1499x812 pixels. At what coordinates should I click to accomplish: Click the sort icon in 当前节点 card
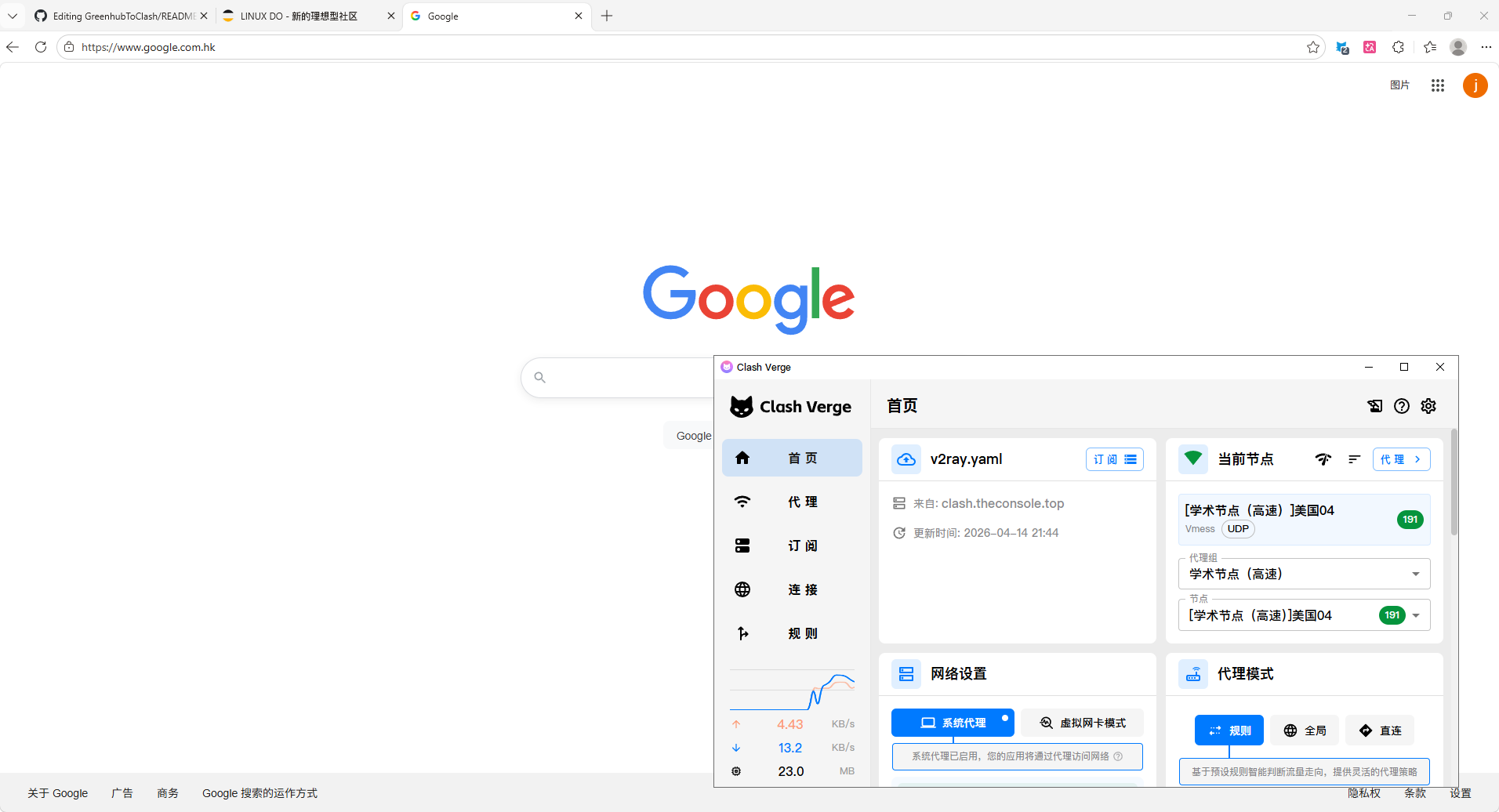(x=1354, y=459)
